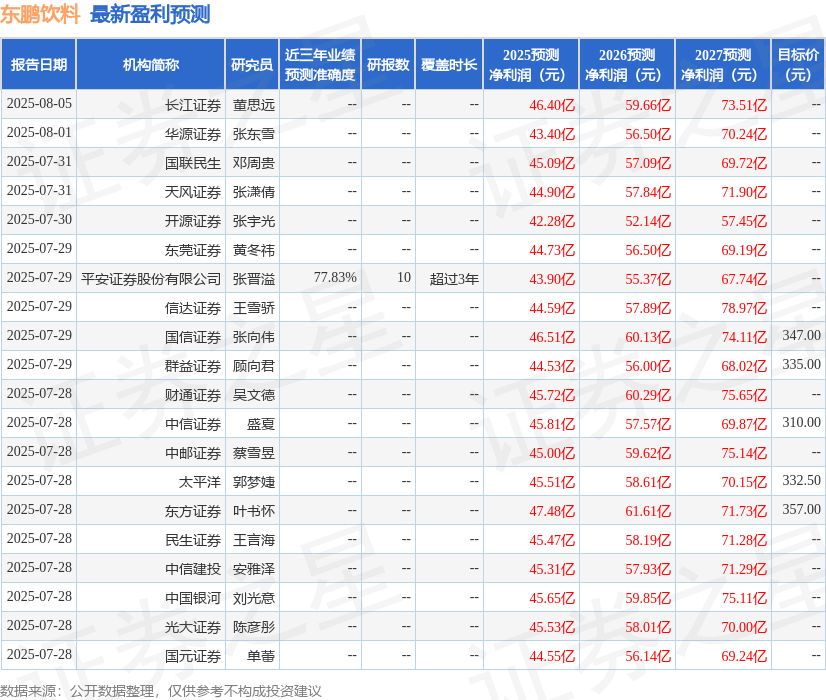Image resolution: width=826 pixels, height=700 pixels.
Task: Select analyst 安雅泽
Action: tap(254, 568)
